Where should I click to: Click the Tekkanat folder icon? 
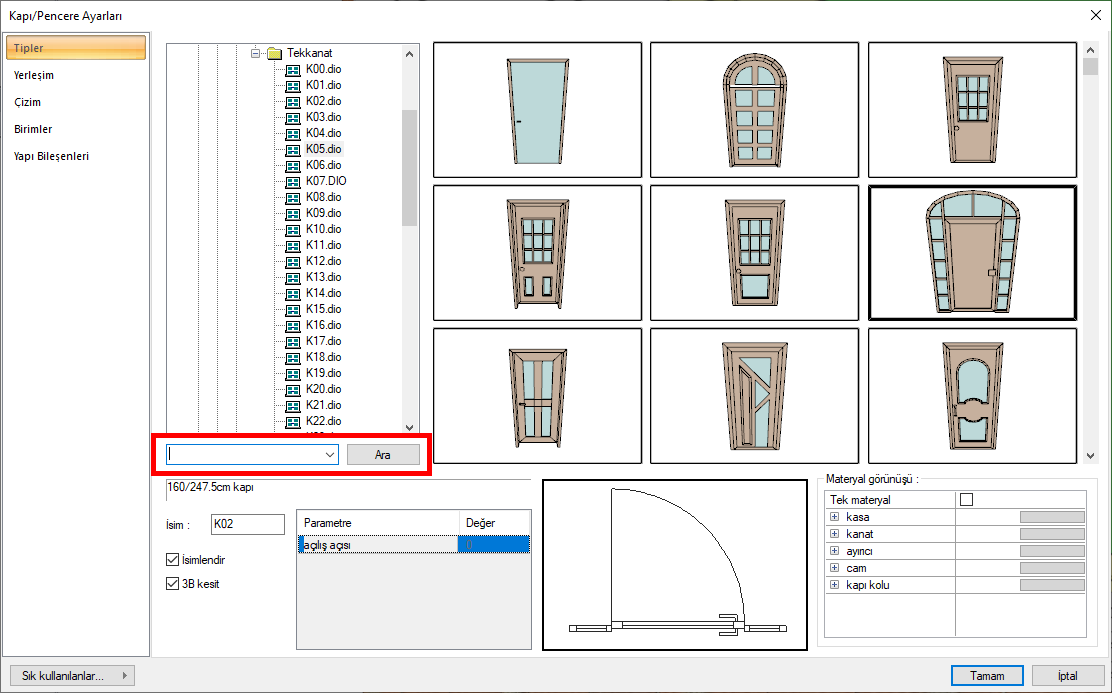pyautogui.click(x=274, y=53)
